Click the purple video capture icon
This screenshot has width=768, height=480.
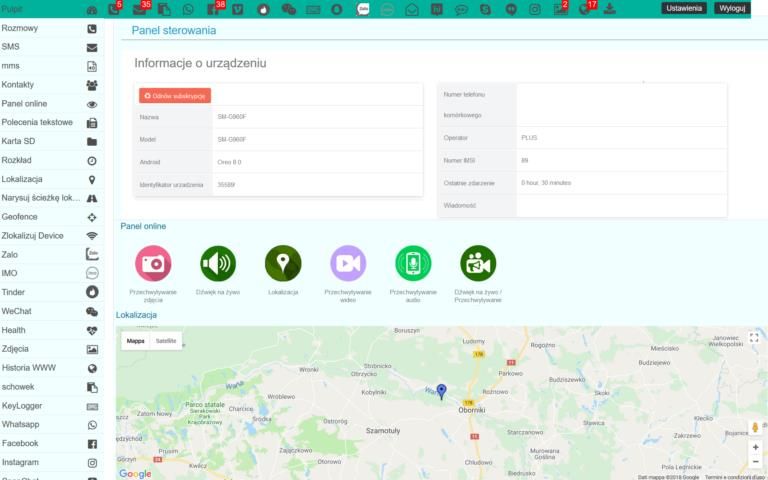[348, 264]
